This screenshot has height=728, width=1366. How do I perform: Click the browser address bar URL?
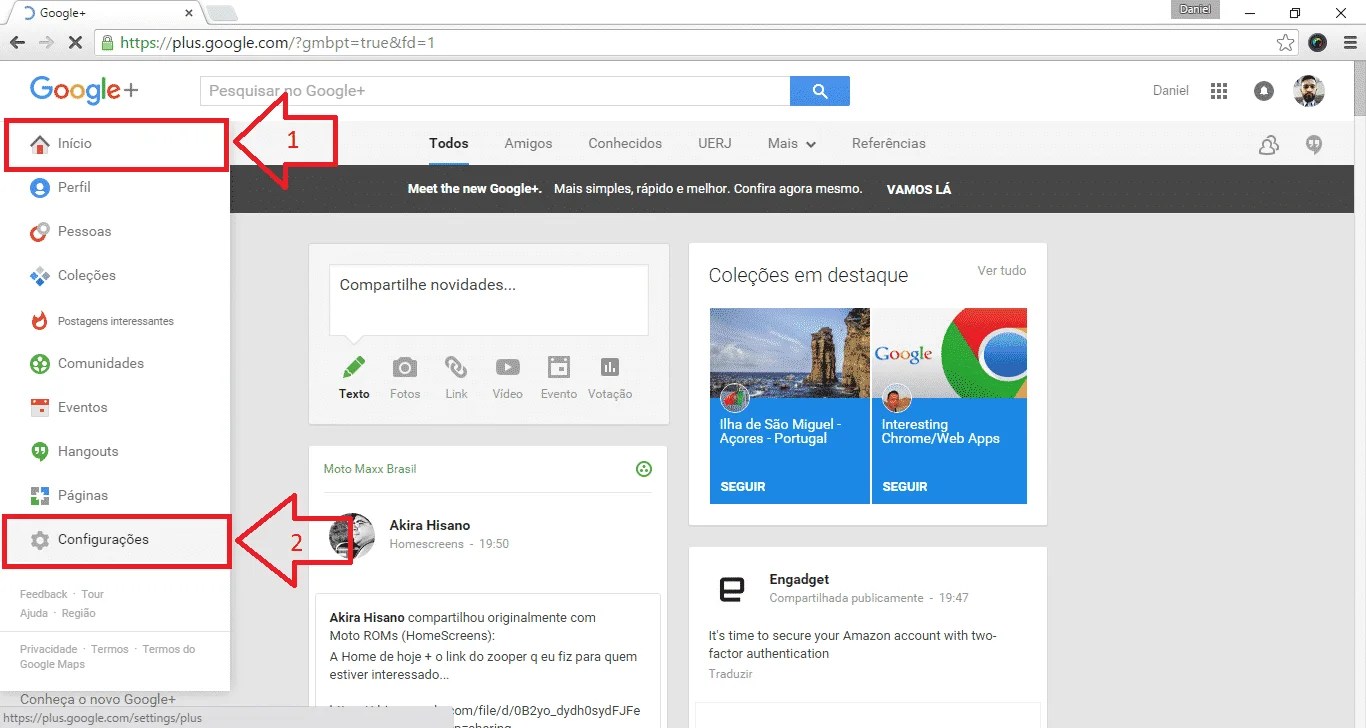coord(277,43)
